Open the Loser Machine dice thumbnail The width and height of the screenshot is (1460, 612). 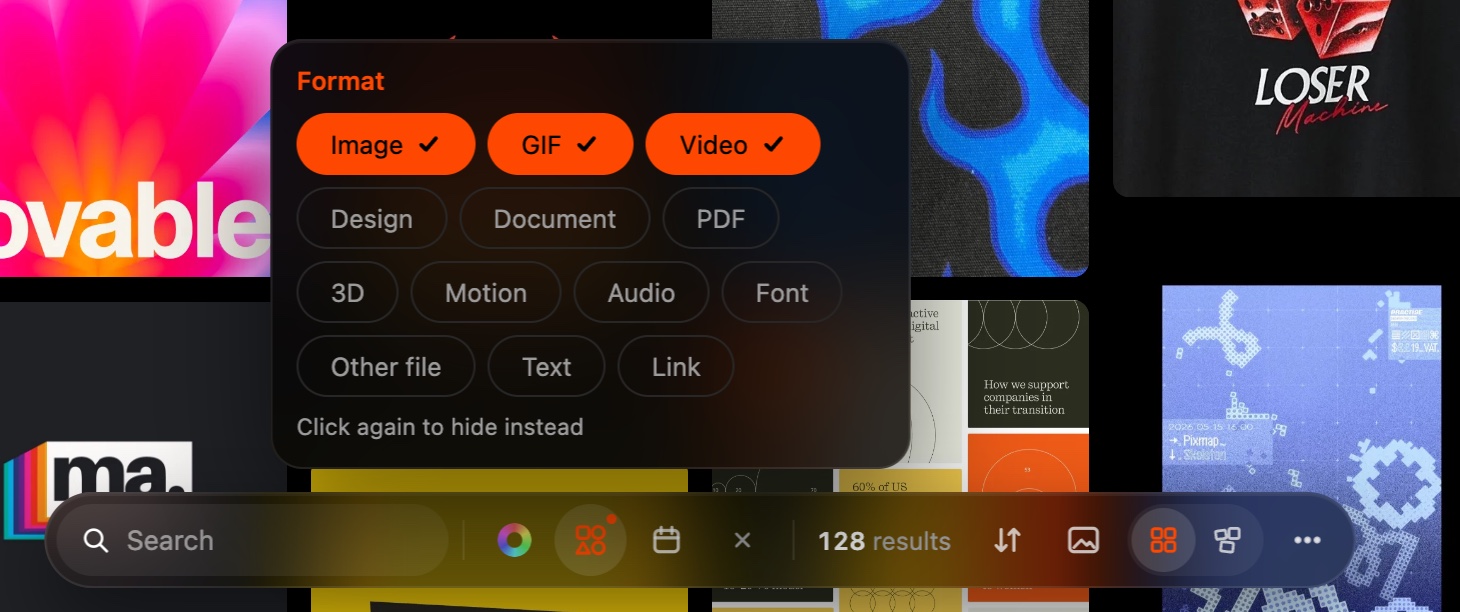pos(1286,98)
